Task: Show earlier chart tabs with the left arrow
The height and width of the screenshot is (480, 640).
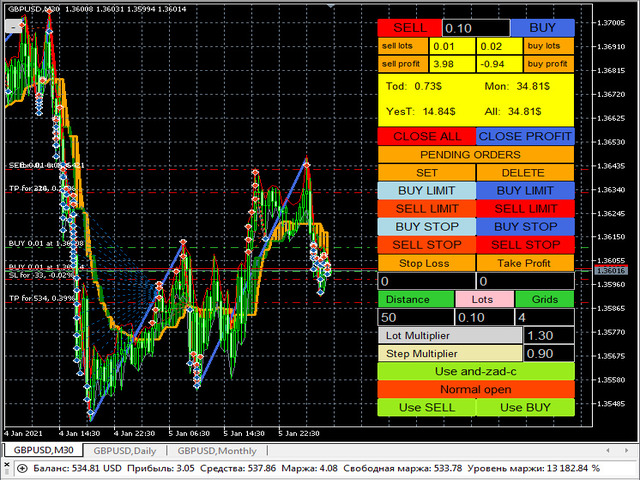Action: click(608, 451)
